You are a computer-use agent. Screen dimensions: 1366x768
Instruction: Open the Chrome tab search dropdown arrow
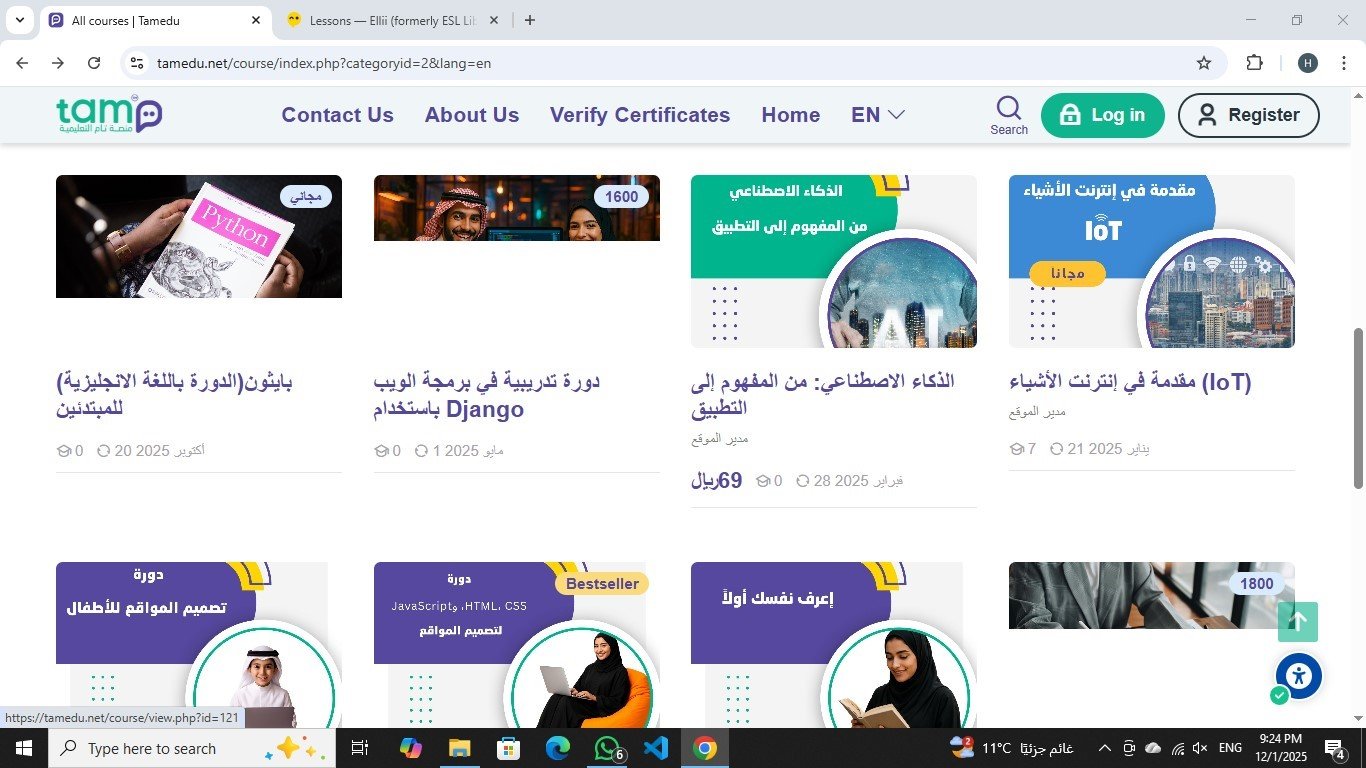(x=19, y=20)
